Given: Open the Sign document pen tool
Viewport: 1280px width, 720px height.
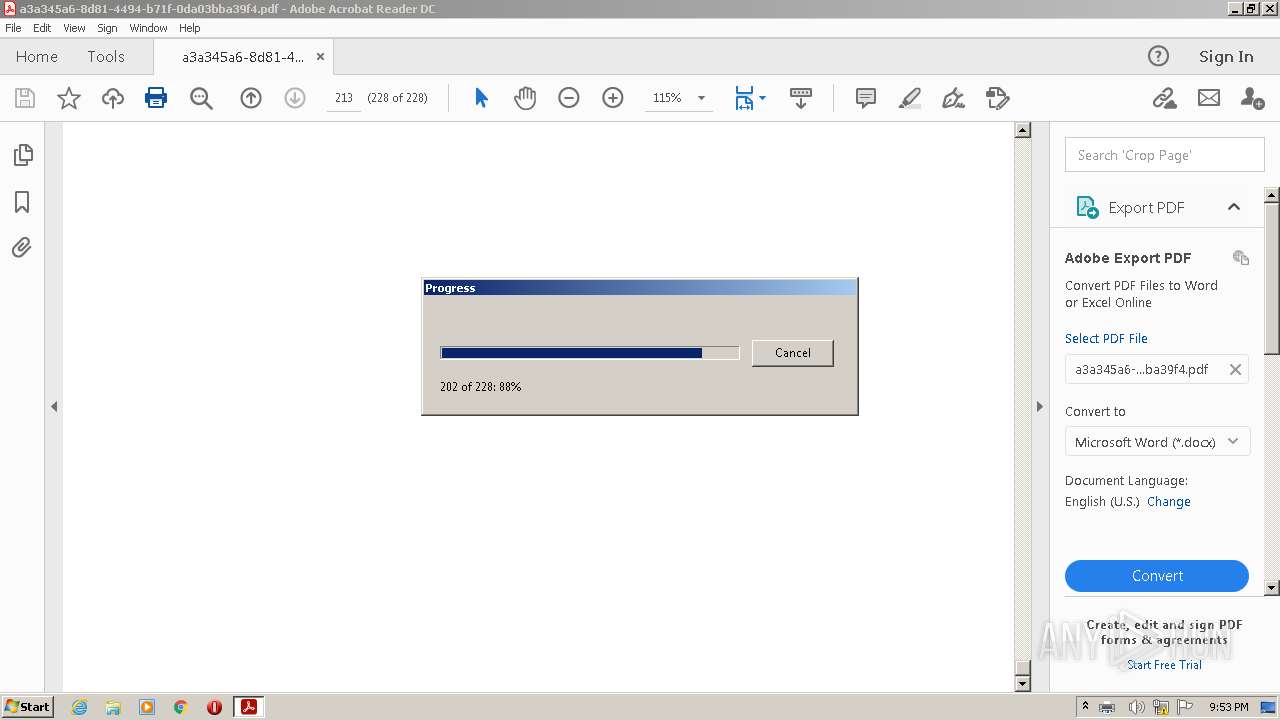Looking at the screenshot, I should (954, 98).
